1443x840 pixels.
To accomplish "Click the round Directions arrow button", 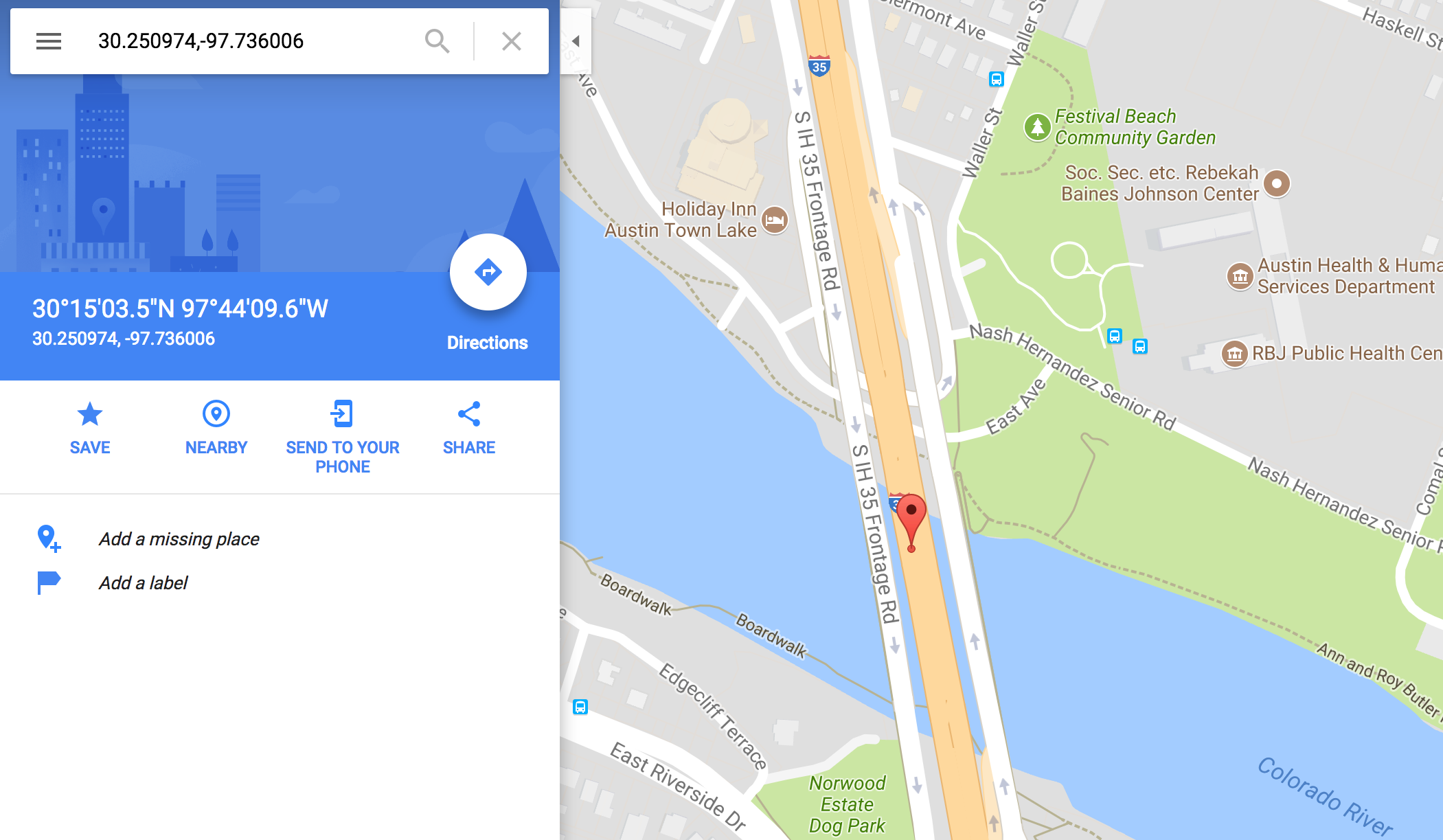I will 488,272.
